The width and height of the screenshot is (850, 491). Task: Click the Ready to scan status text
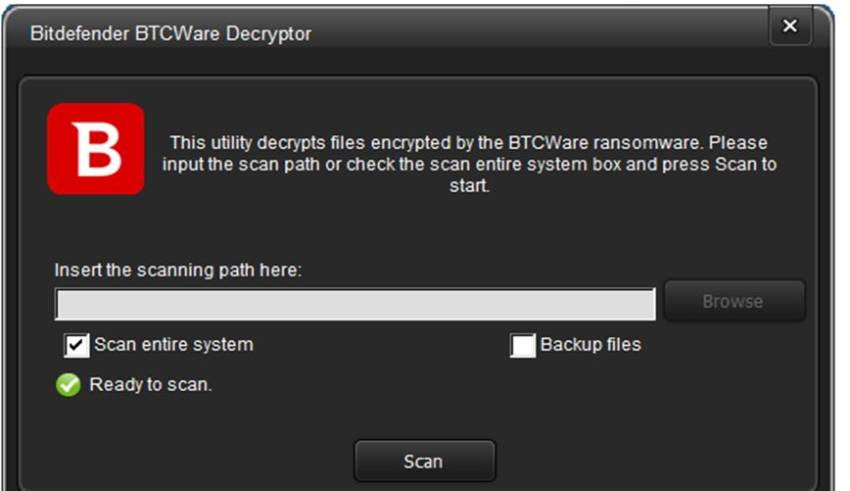pos(150,385)
